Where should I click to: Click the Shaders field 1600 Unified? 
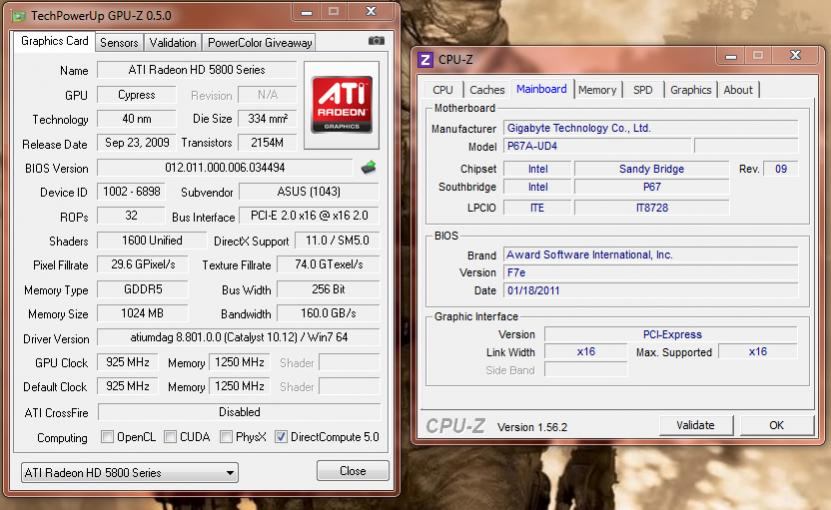152,241
